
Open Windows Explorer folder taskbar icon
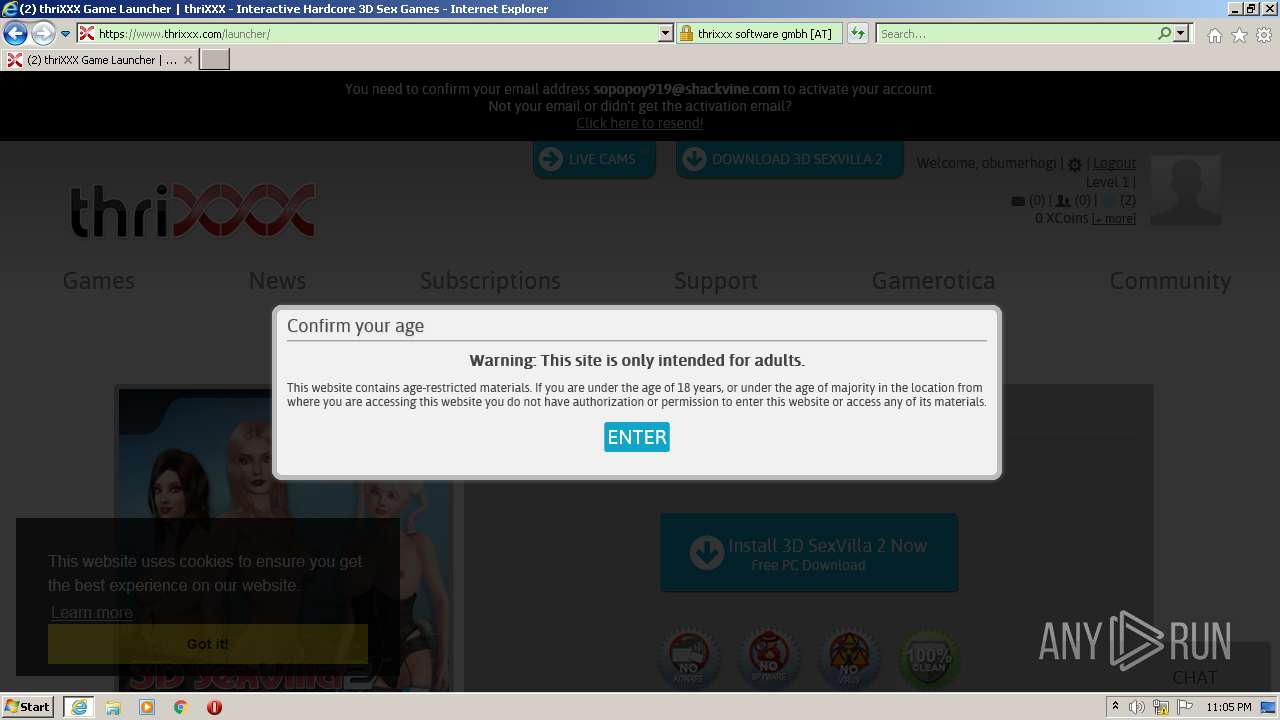tap(113, 707)
